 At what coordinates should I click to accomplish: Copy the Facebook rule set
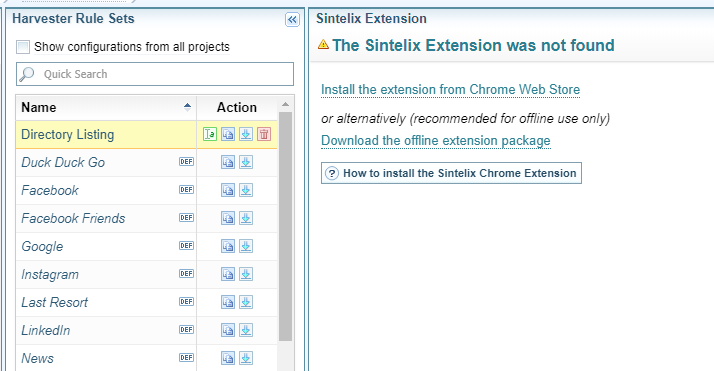coord(228,190)
